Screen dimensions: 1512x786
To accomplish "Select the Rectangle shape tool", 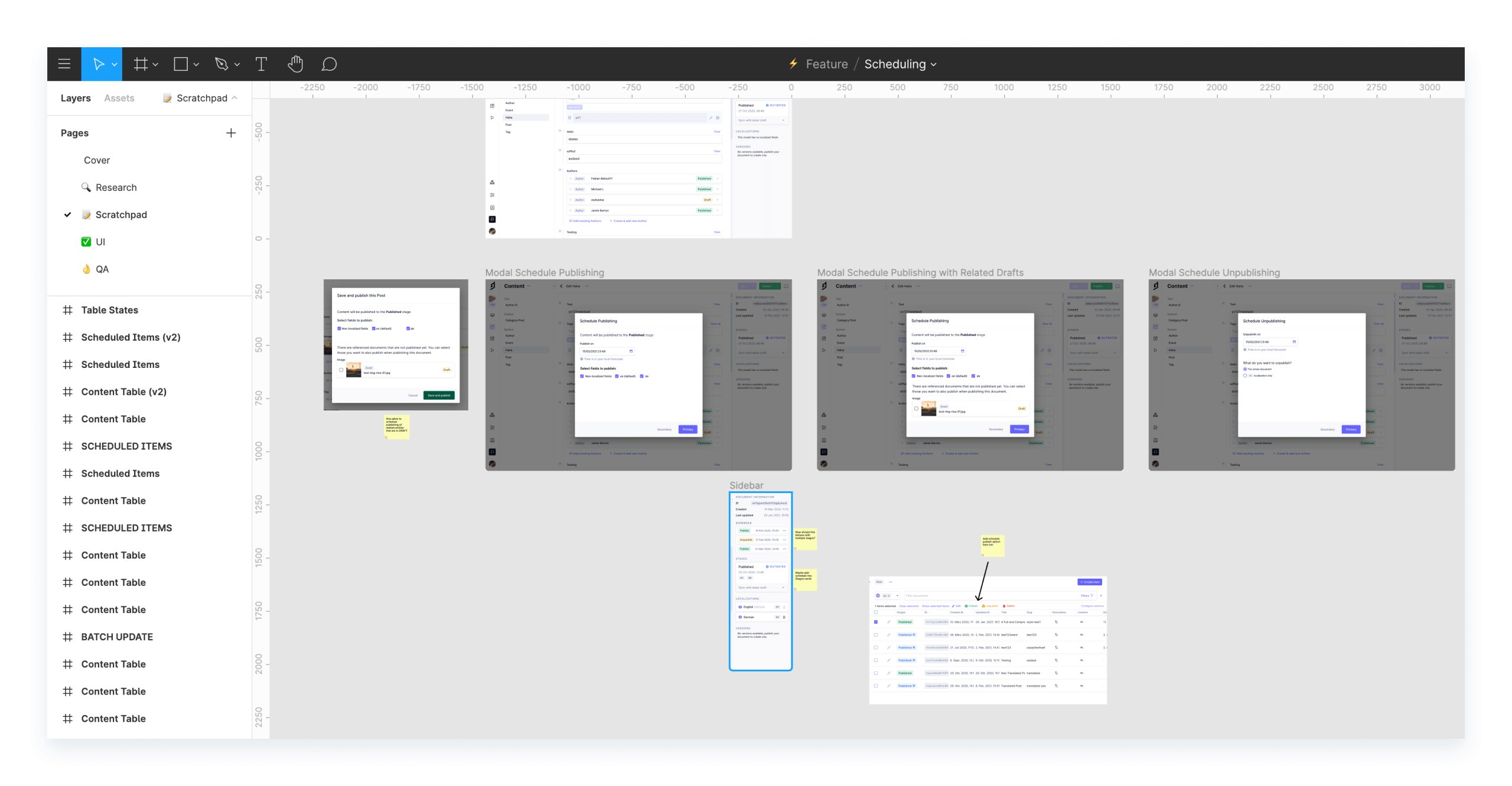I will 180,64.
